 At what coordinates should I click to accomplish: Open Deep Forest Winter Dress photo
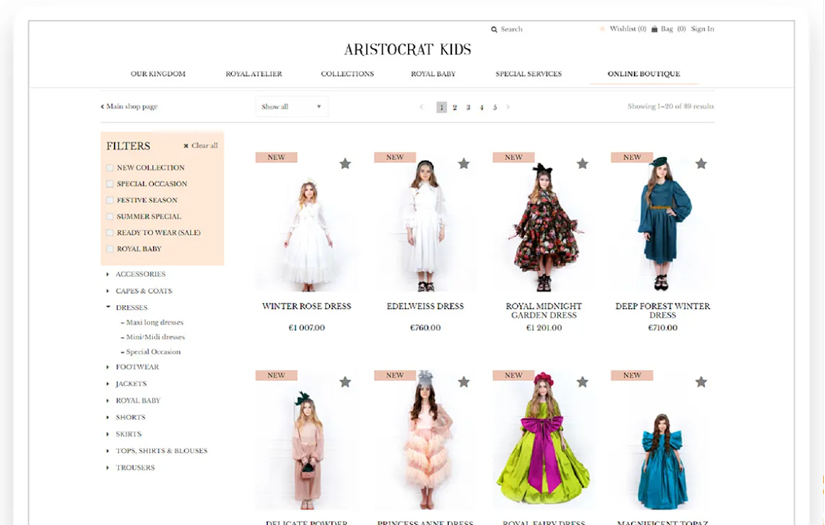(662, 224)
